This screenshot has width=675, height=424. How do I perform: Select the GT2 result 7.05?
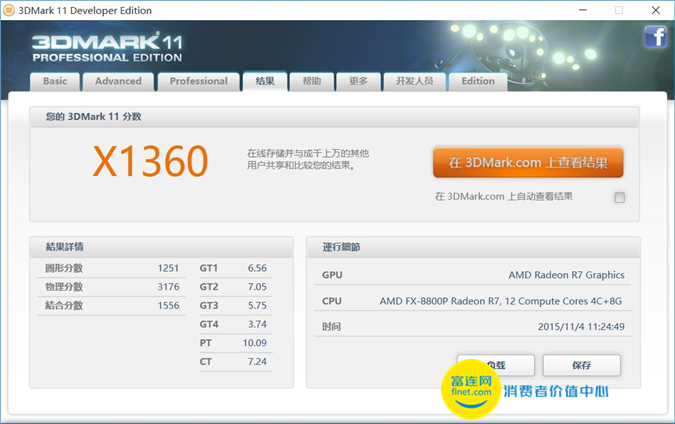[x=257, y=287]
